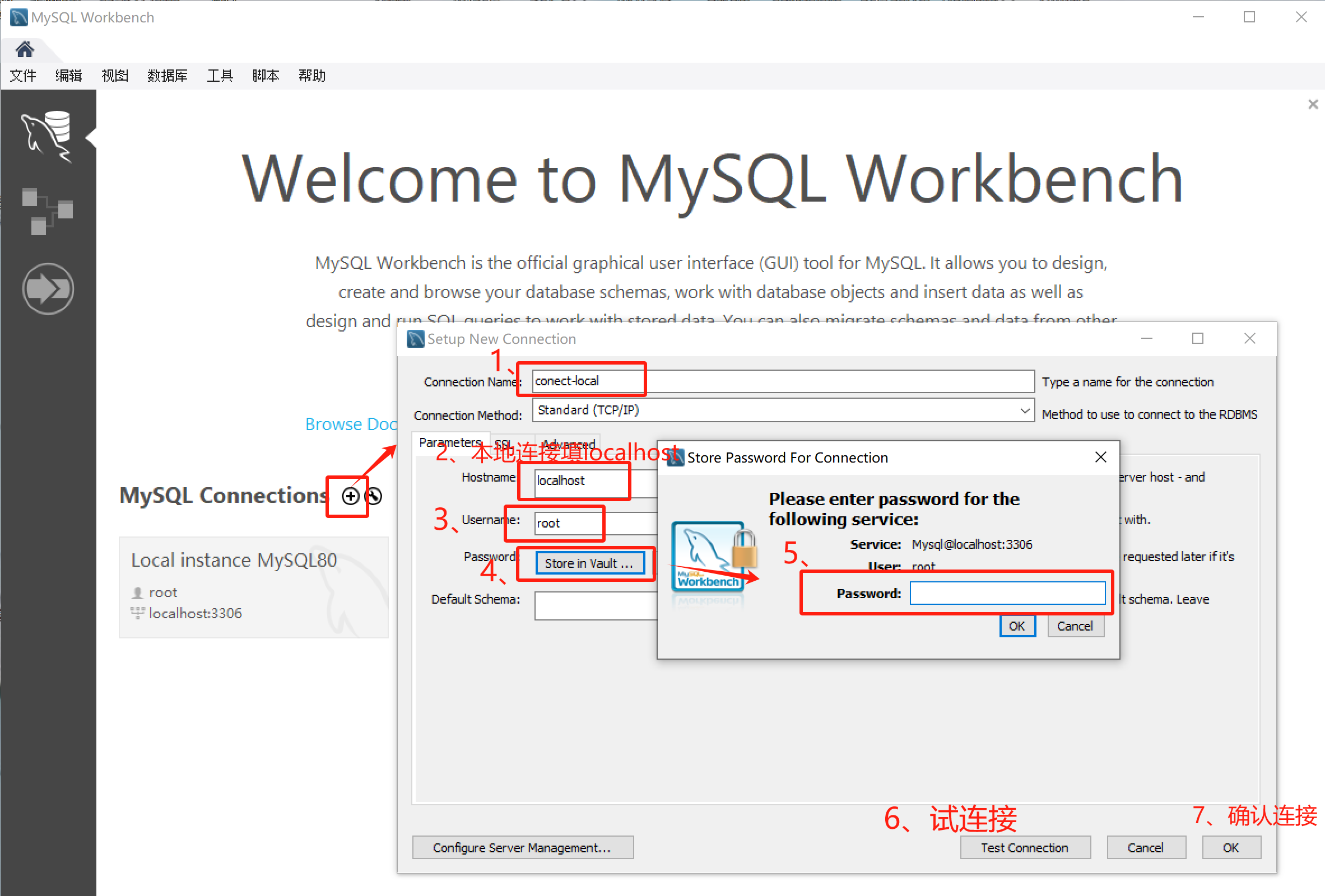Open the models sidebar view
Screen dimensions: 1325x896
47,211
